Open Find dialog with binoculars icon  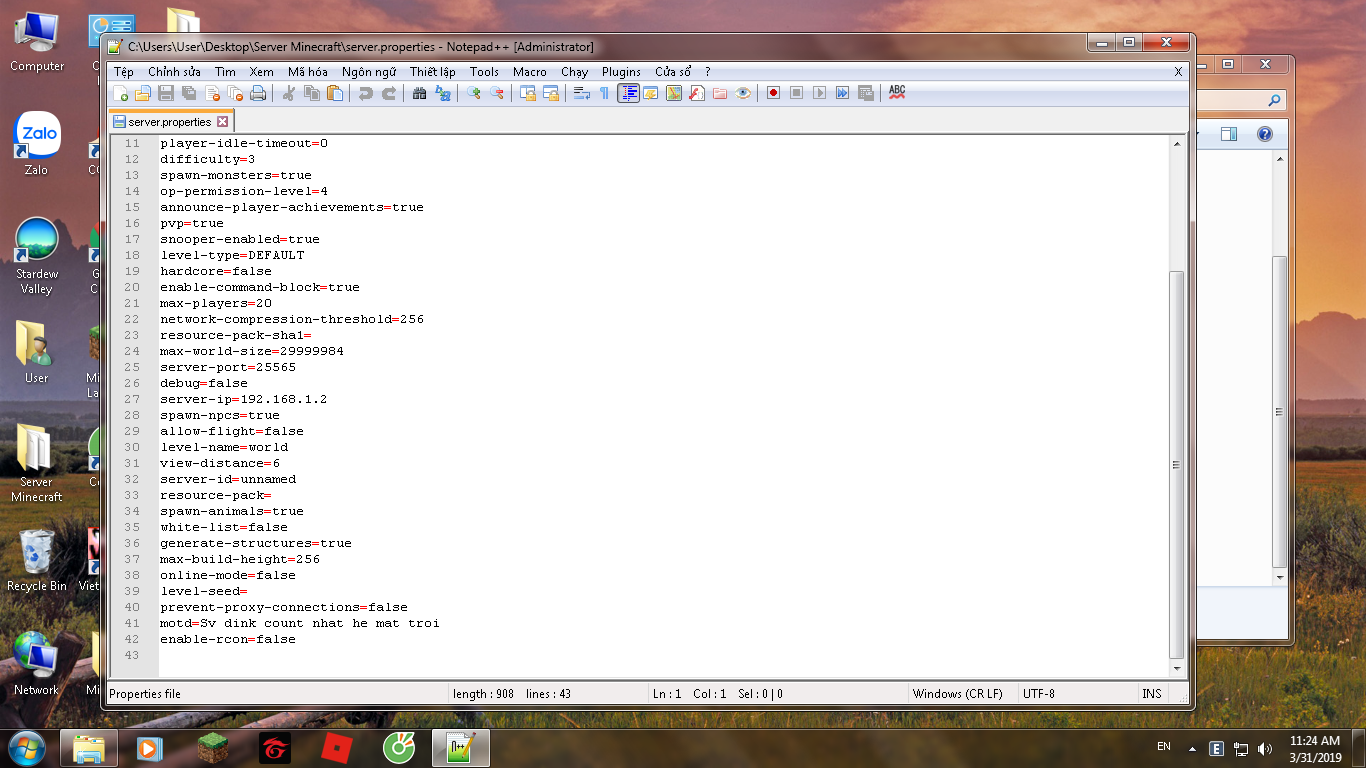(x=419, y=93)
